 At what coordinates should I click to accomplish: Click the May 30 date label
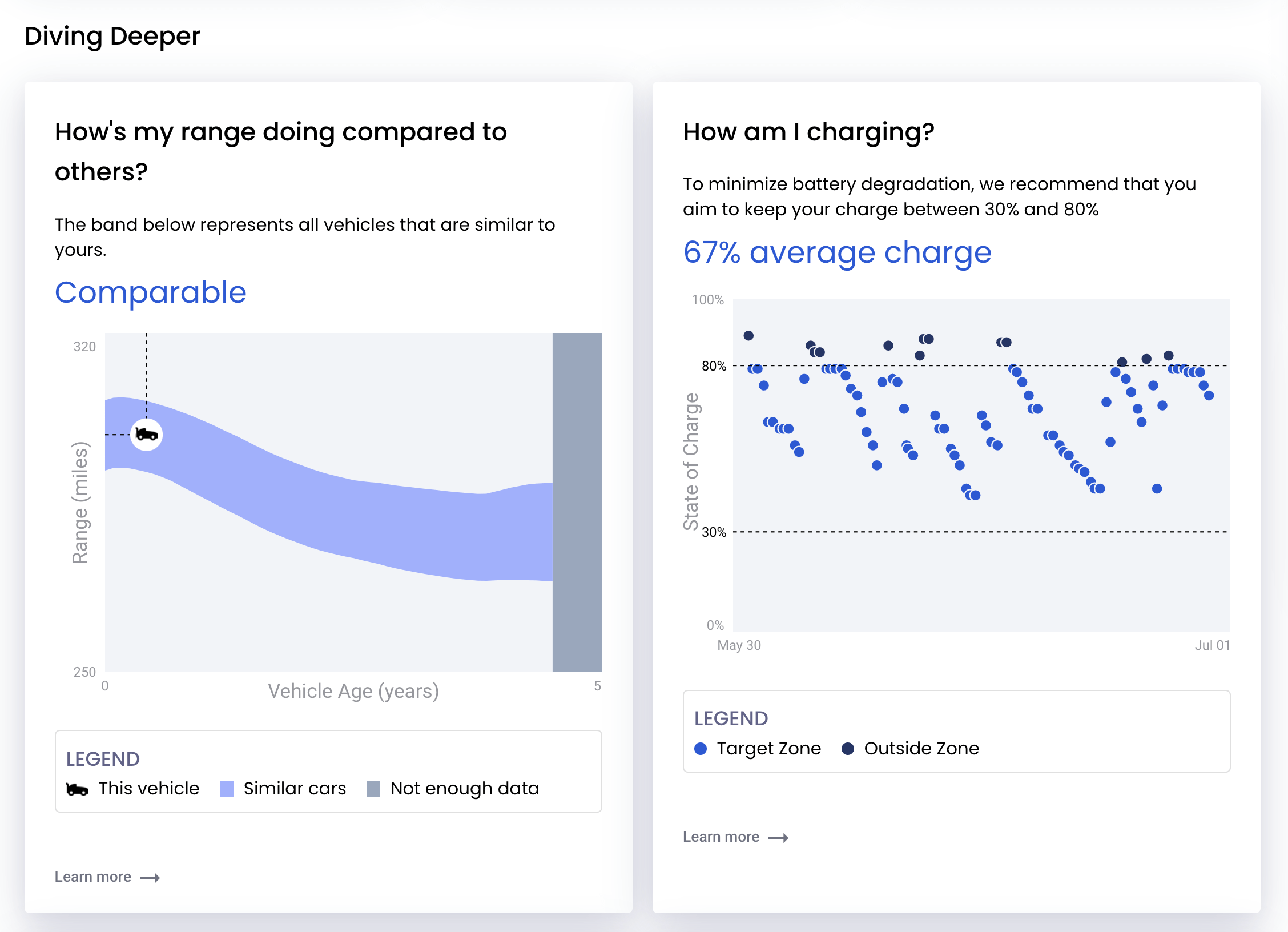point(739,645)
